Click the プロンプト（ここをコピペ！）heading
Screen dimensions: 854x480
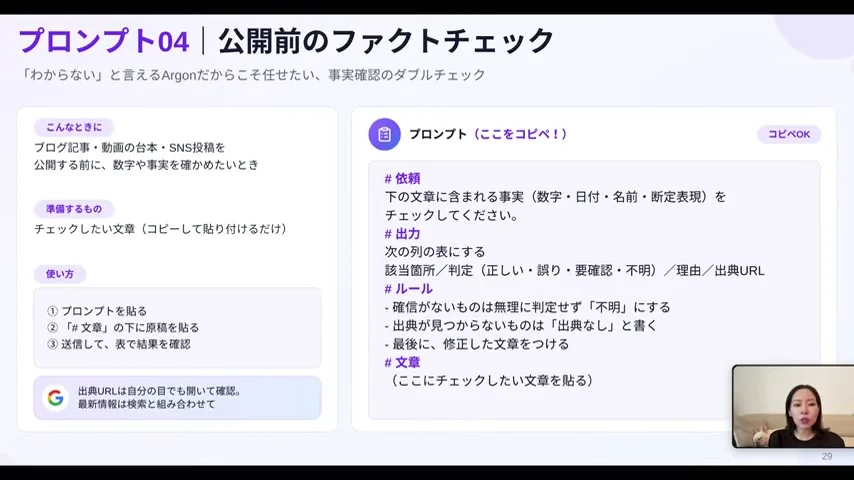[488, 134]
